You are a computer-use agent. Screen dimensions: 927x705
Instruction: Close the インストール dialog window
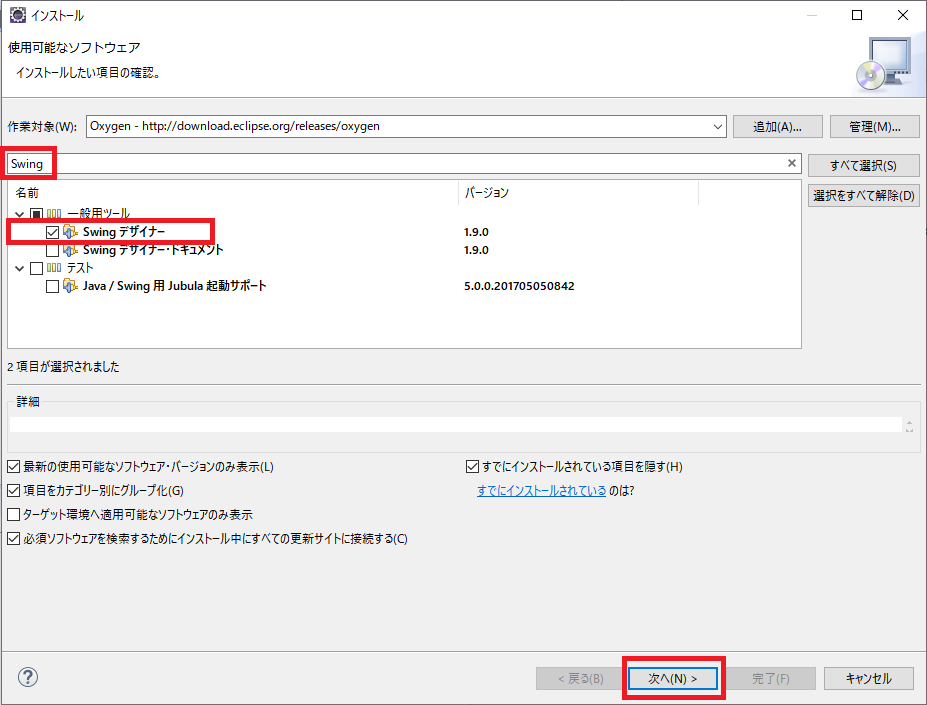903,15
